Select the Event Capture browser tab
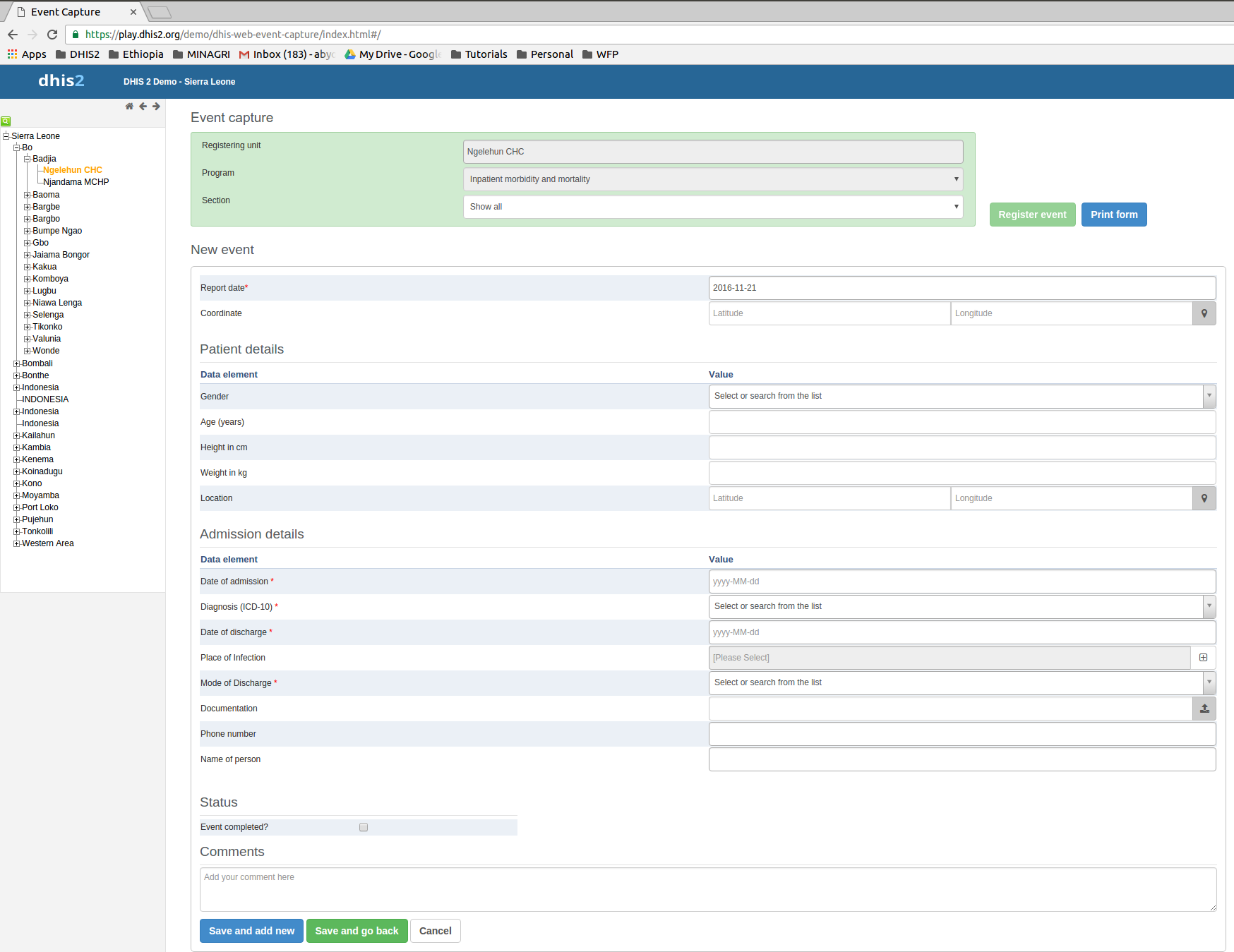The height and width of the screenshot is (952, 1234). click(71, 12)
